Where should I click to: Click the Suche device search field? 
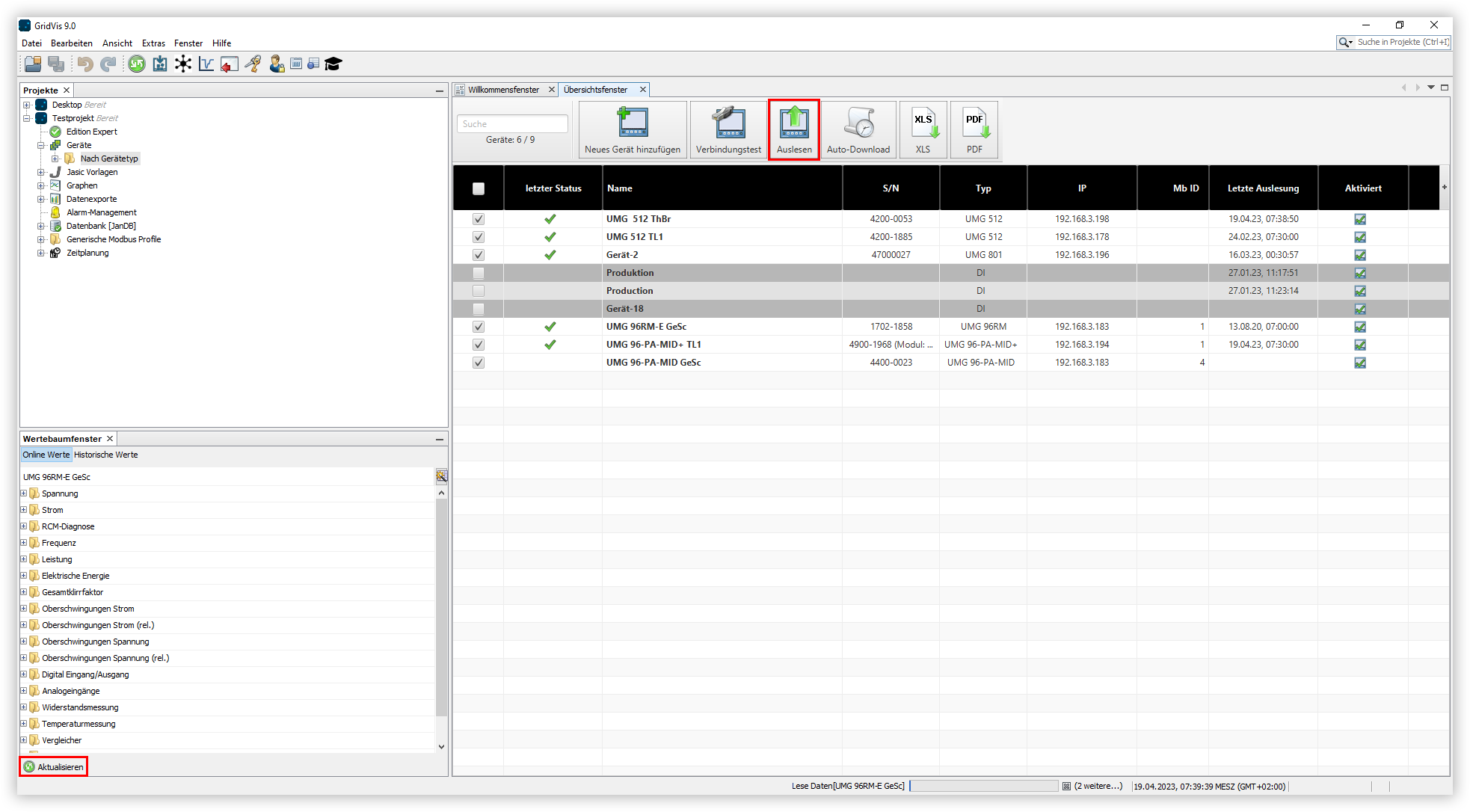click(512, 124)
